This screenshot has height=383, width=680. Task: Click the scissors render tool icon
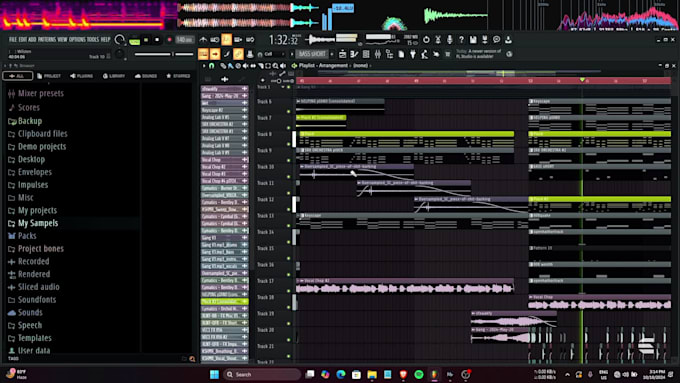(x=438, y=40)
